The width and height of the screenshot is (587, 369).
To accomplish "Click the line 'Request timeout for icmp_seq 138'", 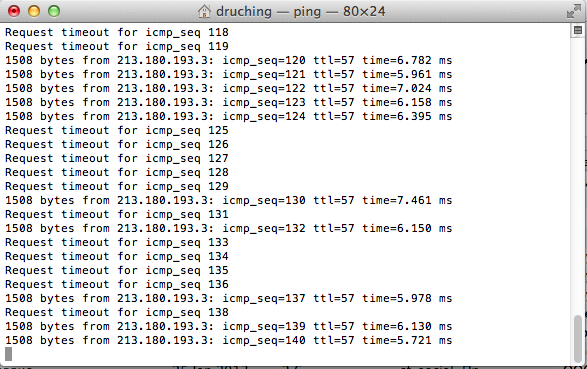I will (x=117, y=312).
